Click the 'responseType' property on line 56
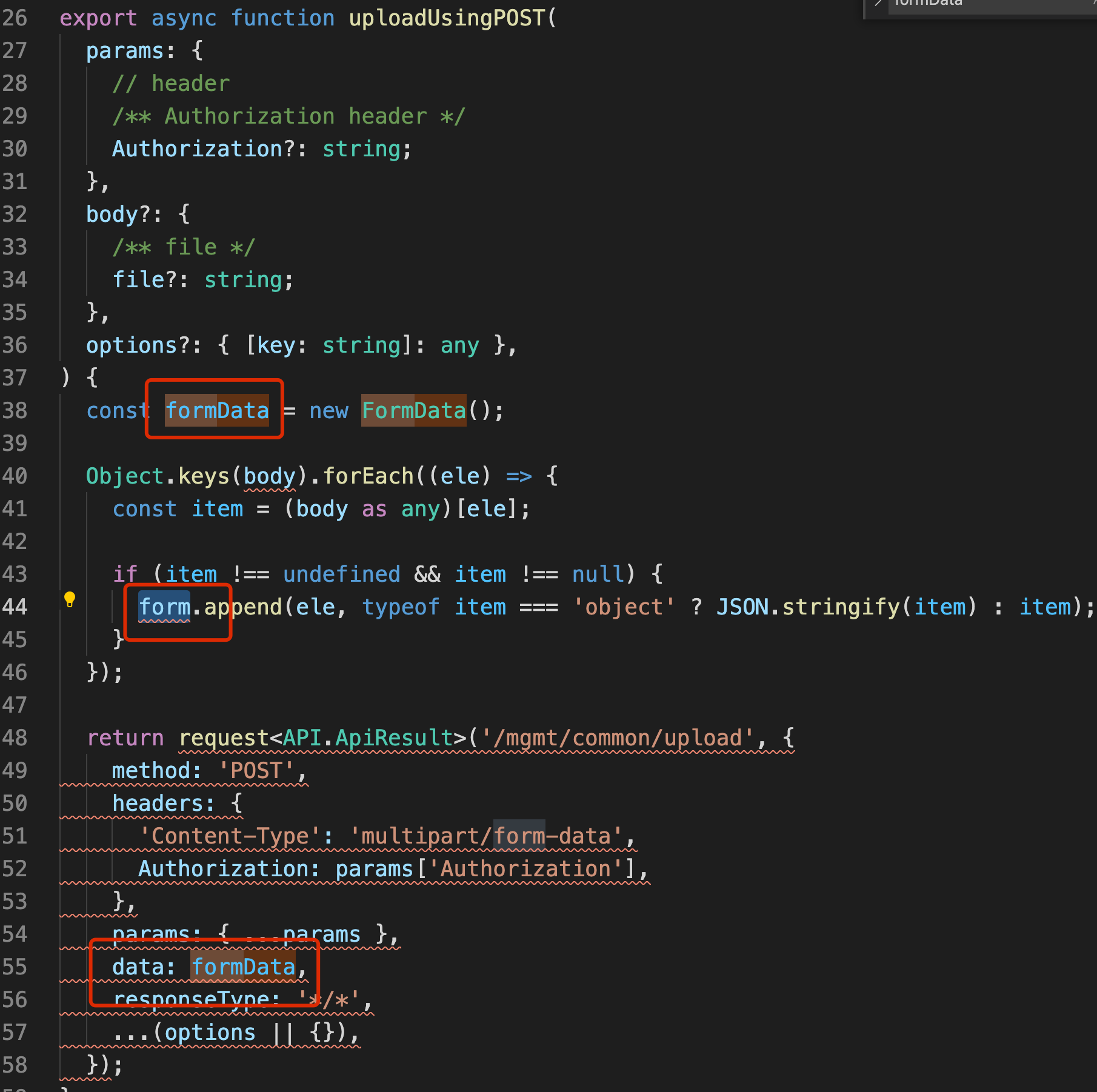Viewport: 1097px width, 1092px height. (x=195, y=999)
